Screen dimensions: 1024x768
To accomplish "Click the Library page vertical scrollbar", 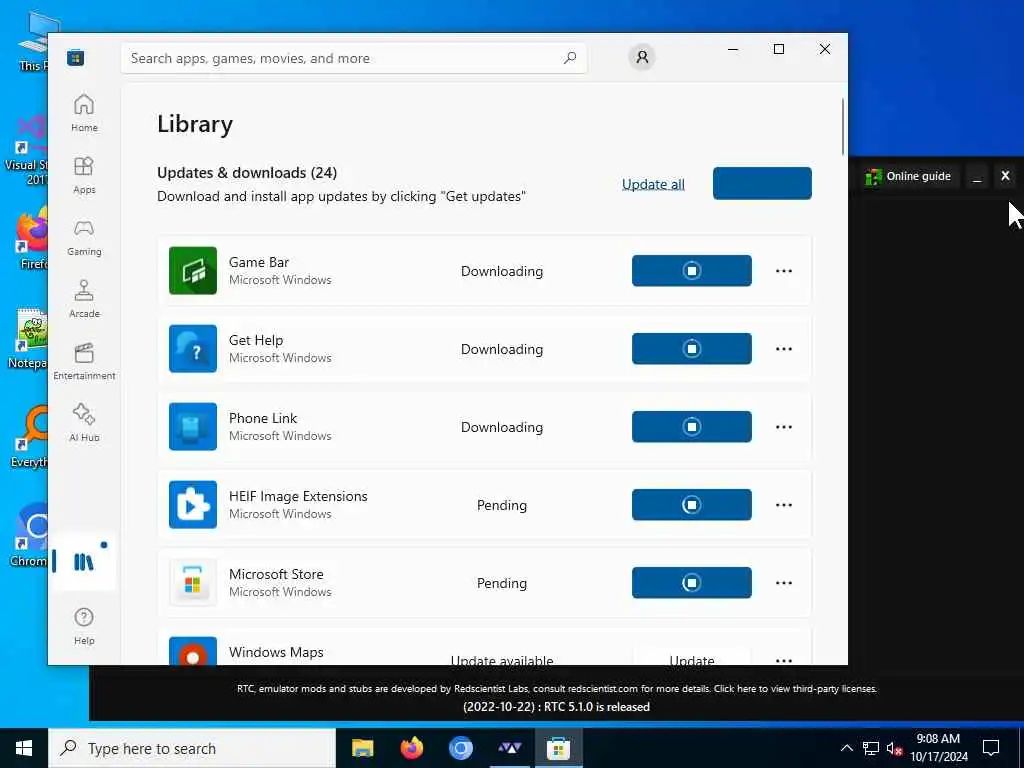I will point(842,126).
